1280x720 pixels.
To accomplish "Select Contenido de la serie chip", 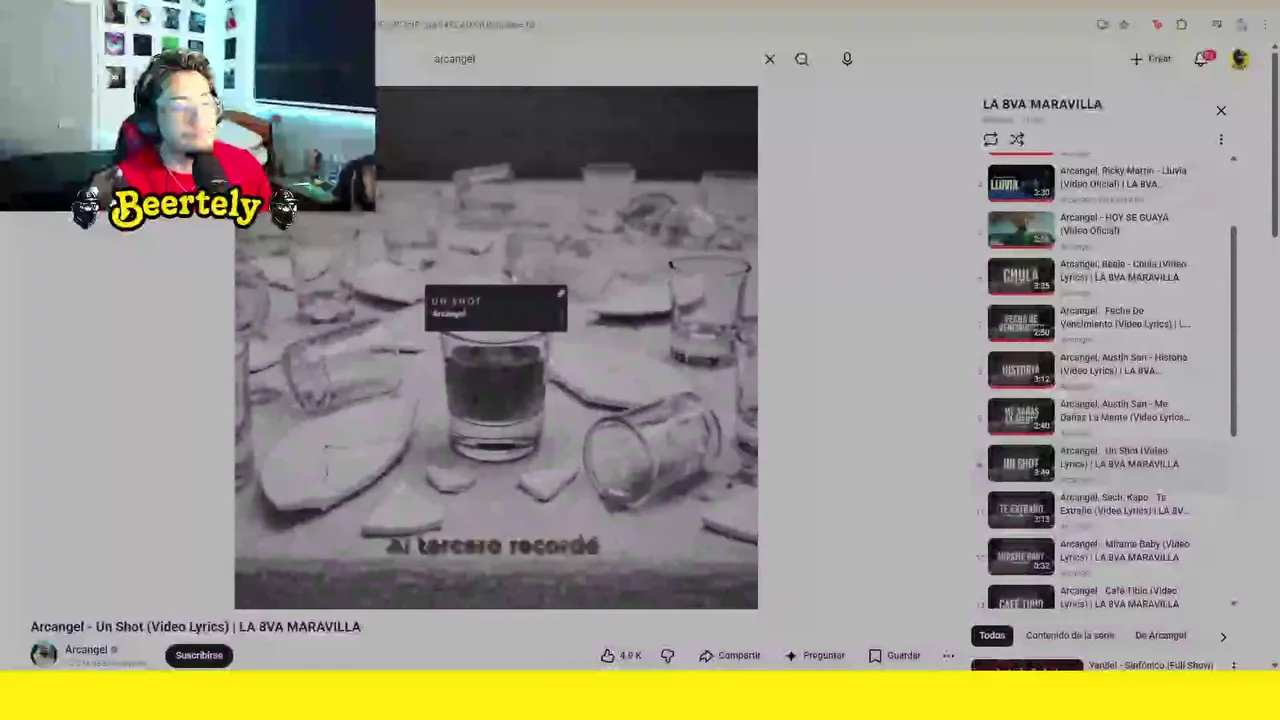I will (x=1070, y=636).
